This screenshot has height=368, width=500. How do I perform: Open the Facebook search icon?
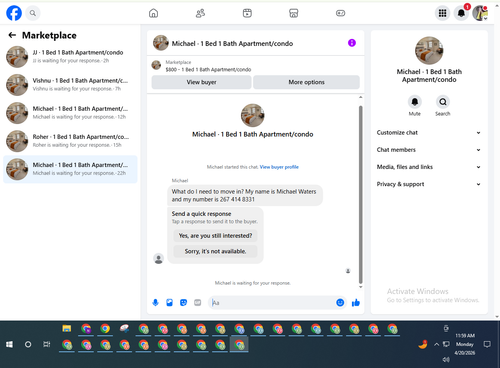point(33,13)
